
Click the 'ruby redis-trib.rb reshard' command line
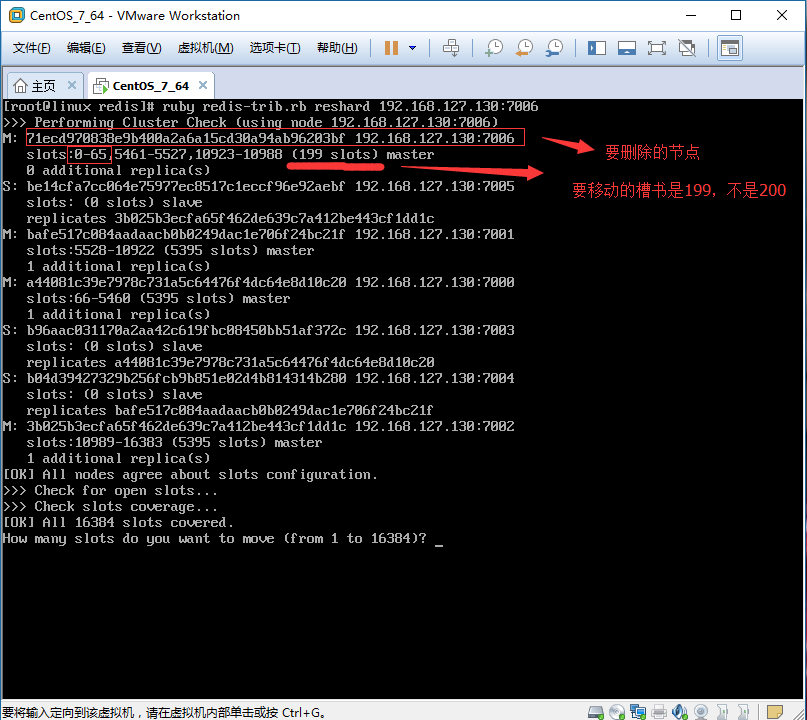pyautogui.click(x=270, y=107)
